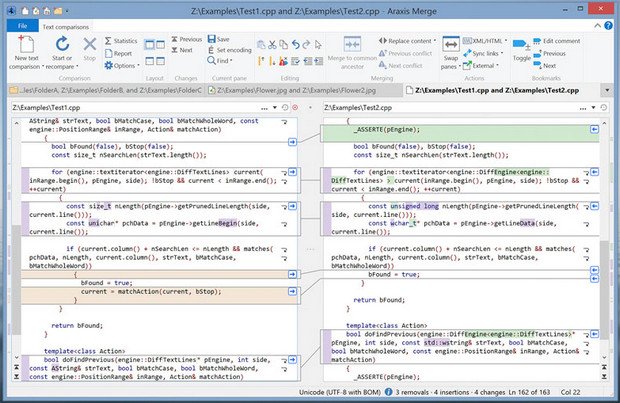Click the Copy icon in Editing group
The image size is (620, 403).
(284, 45)
